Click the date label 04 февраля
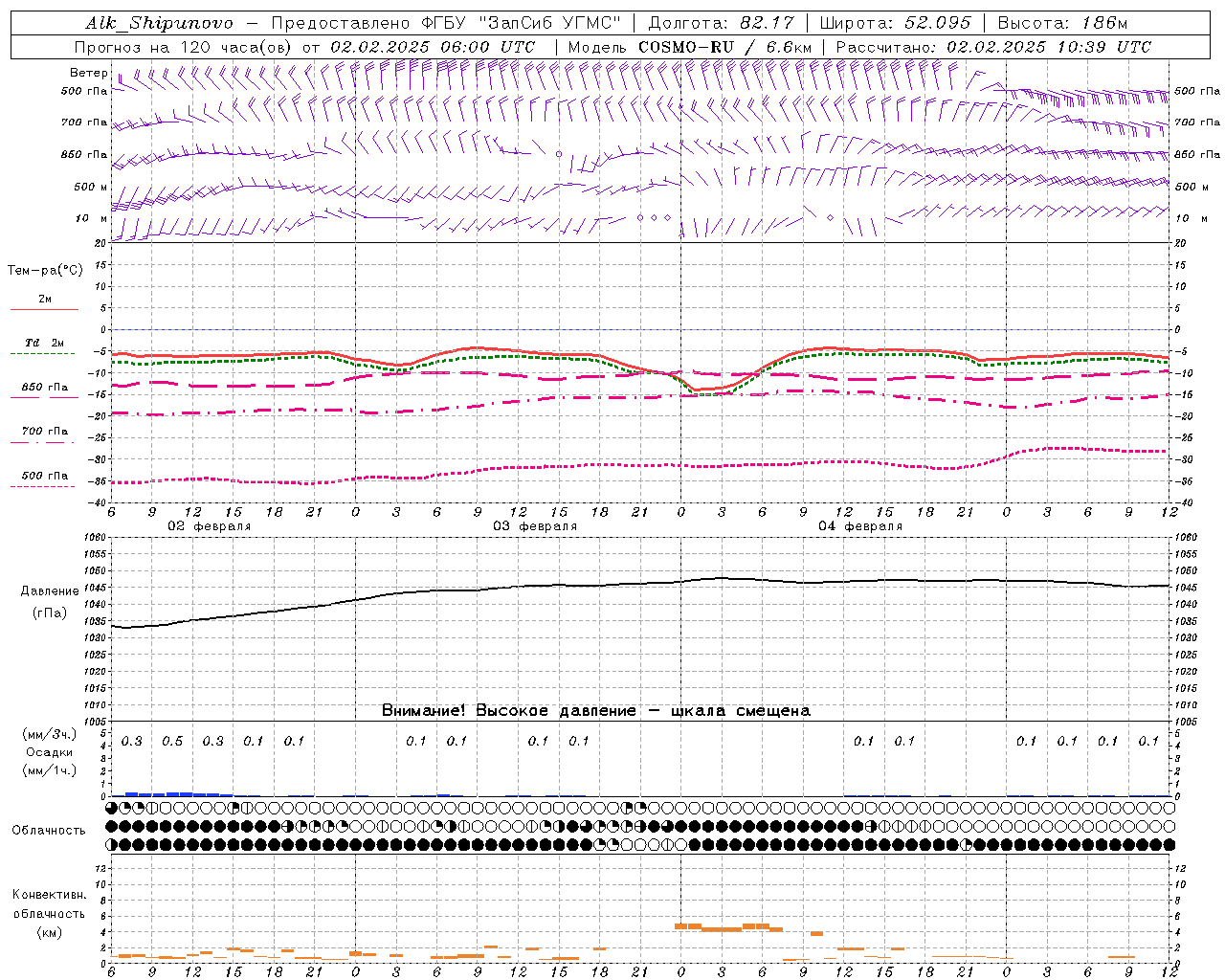Screen dimensions: 1225x980 (860, 526)
